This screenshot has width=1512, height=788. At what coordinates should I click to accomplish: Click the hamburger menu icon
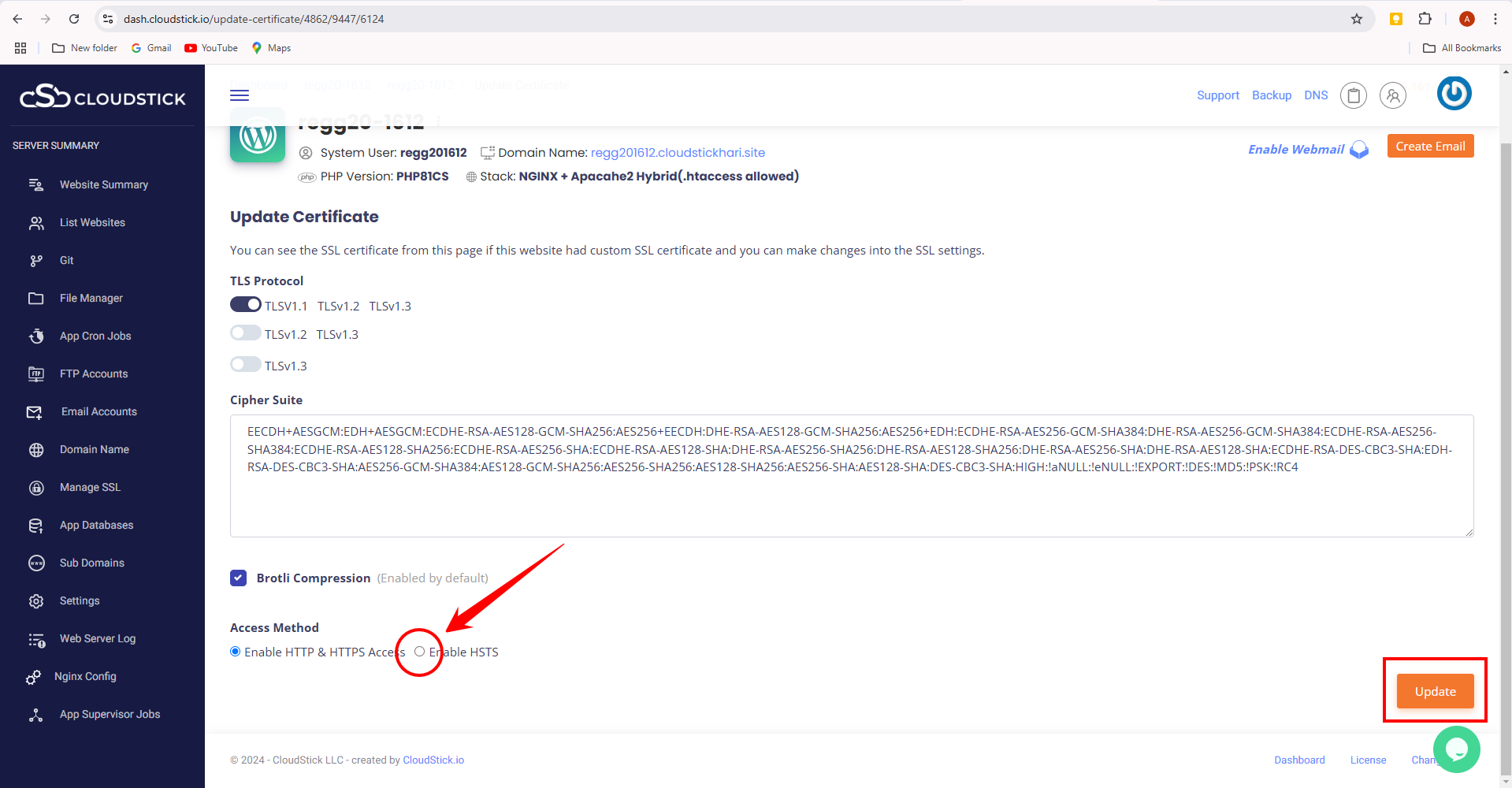pyautogui.click(x=240, y=95)
